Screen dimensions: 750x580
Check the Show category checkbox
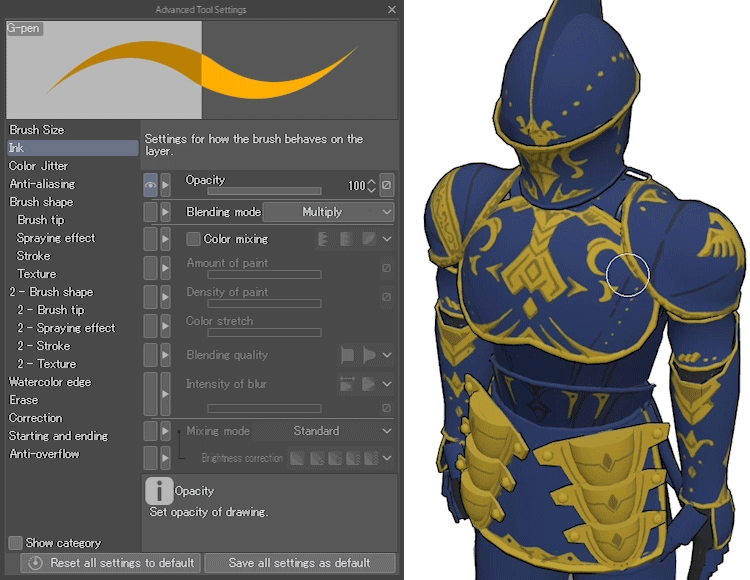coord(15,543)
